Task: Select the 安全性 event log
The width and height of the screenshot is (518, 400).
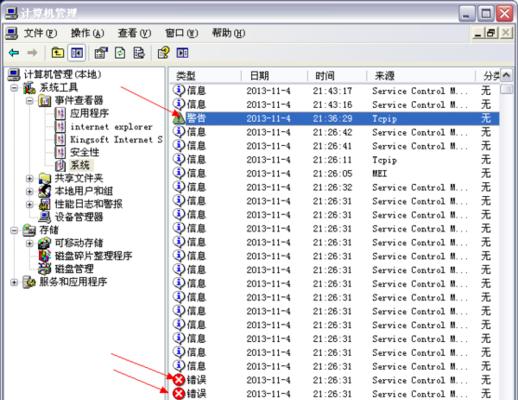Action: tap(84, 152)
